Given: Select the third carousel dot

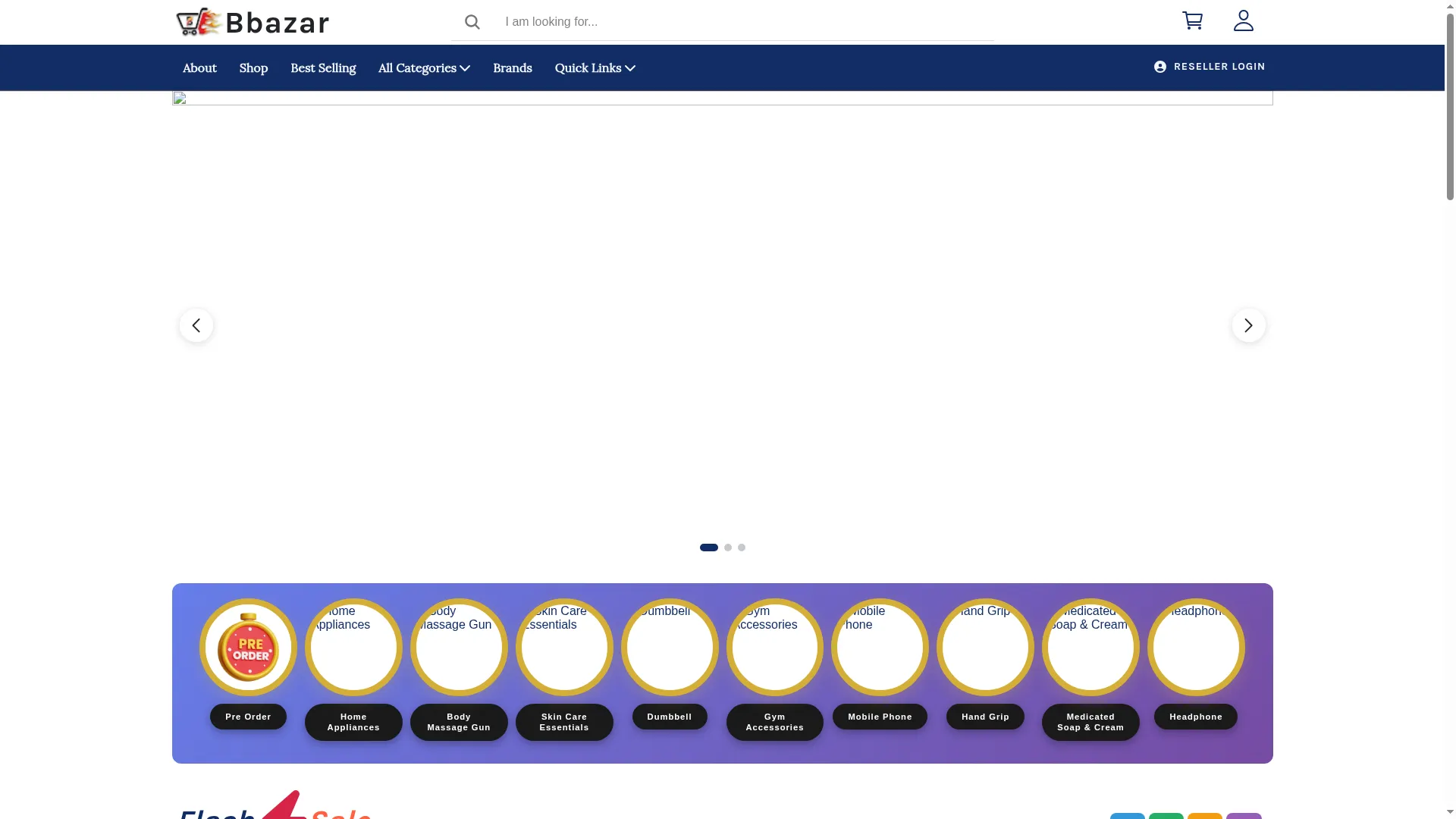Looking at the screenshot, I should pos(742,548).
